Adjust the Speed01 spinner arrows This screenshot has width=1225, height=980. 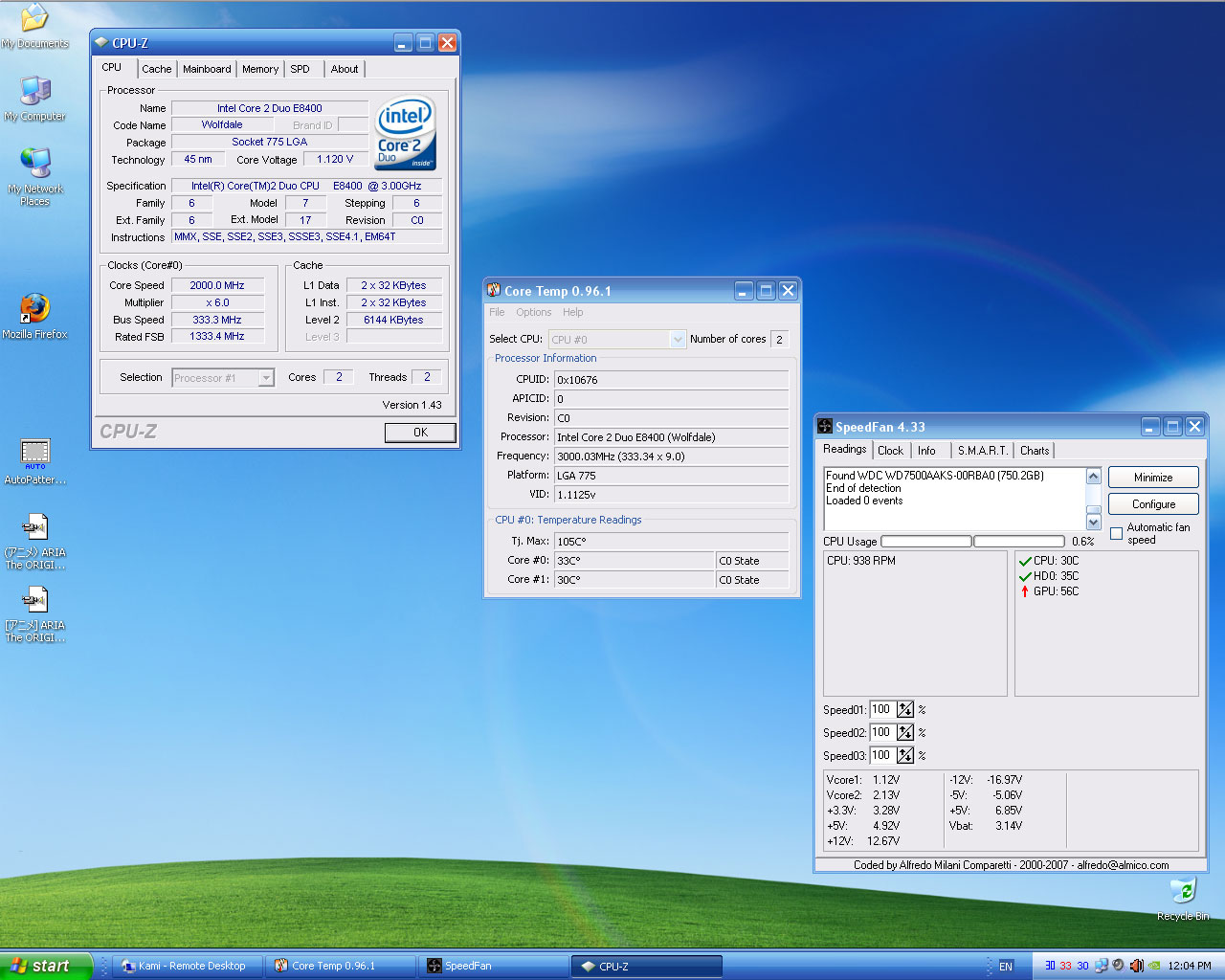pyautogui.click(x=905, y=710)
